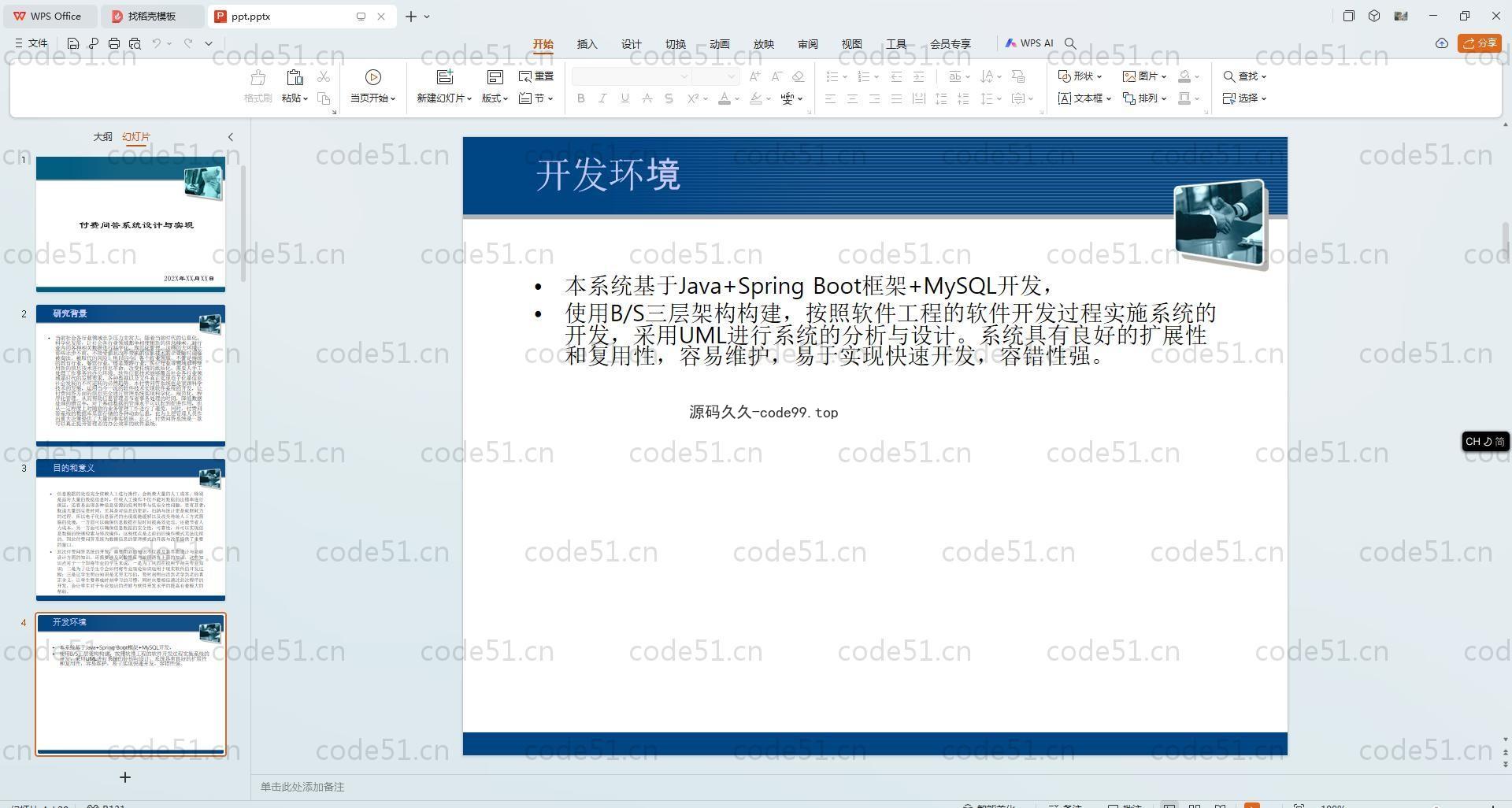The image size is (1512, 808).
Task: Click the Copy icon below scissors
Action: coord(324,98)
